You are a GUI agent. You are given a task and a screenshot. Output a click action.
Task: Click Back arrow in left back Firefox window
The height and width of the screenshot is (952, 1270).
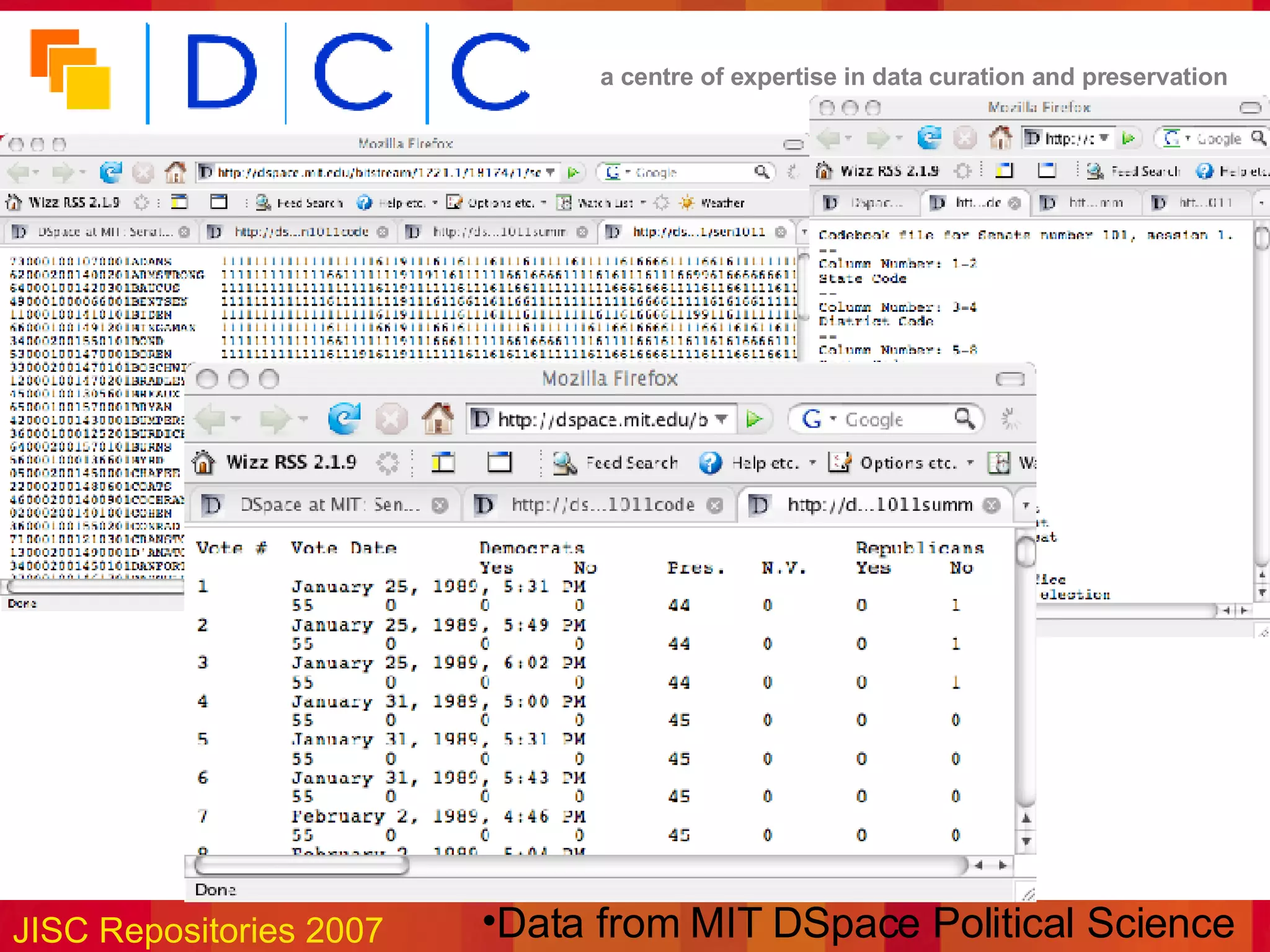(x=19, y=172)
